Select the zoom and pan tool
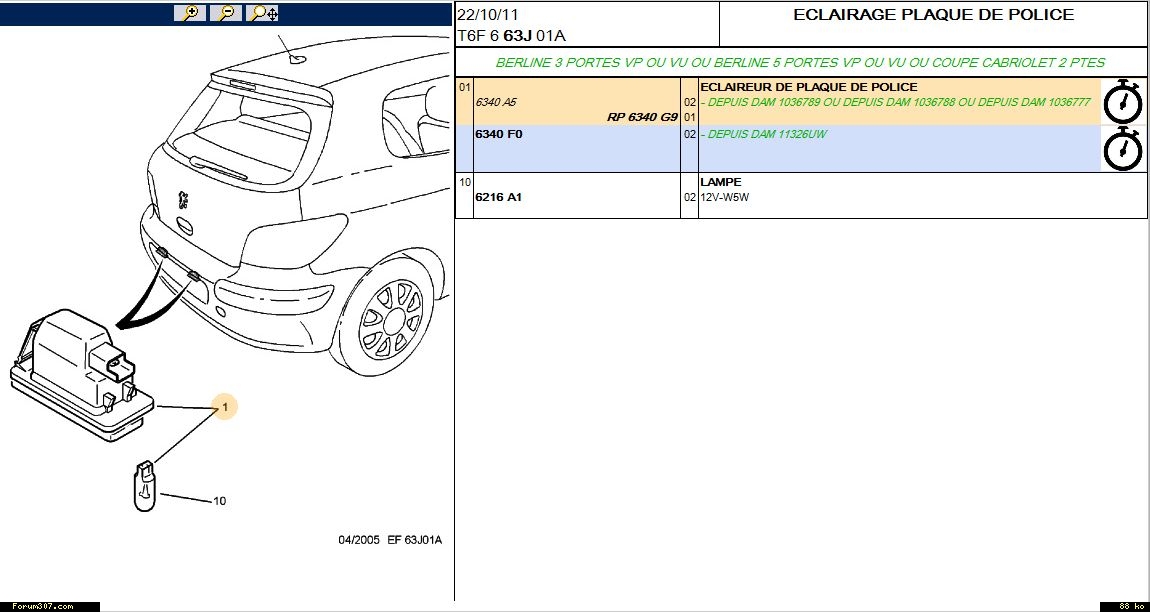The height and width of the screenshot is (612, 1150). pyautogui.click(x=264, y=13)
